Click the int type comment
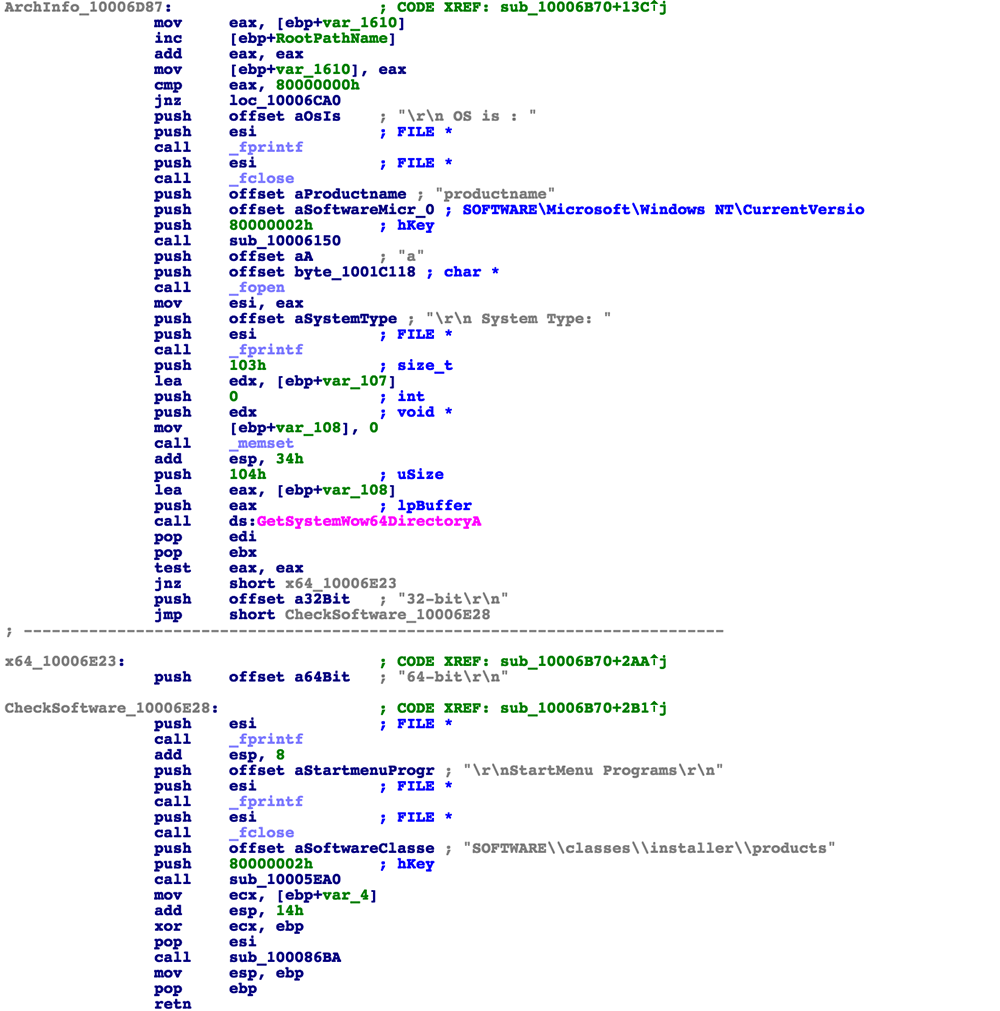This screenshot has height=1011, width=1000. [411, 397]
